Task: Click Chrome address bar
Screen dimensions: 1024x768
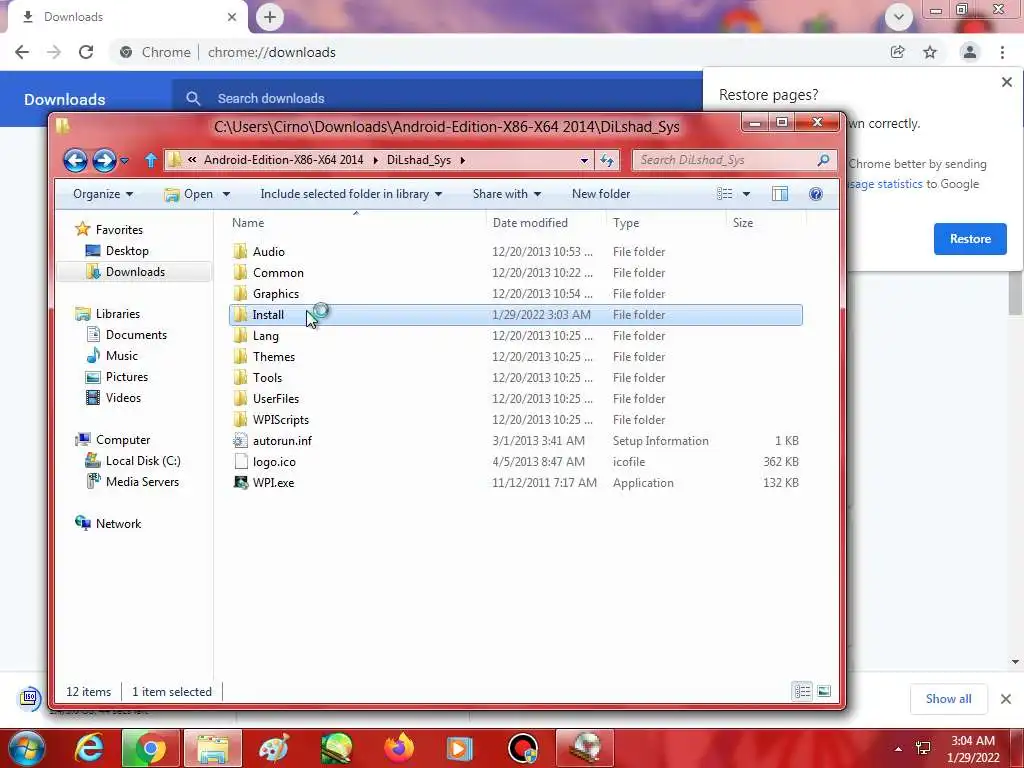Action: tap(496, 52)
